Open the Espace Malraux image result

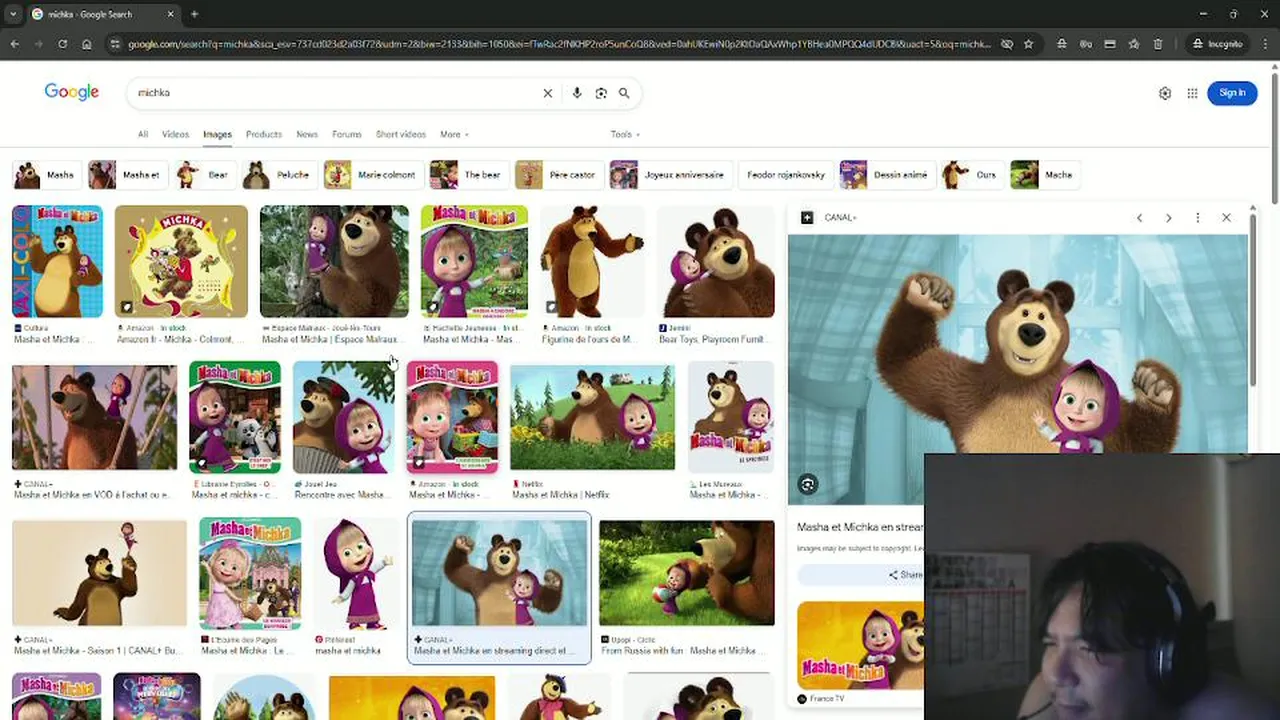[x=334, y=262]
